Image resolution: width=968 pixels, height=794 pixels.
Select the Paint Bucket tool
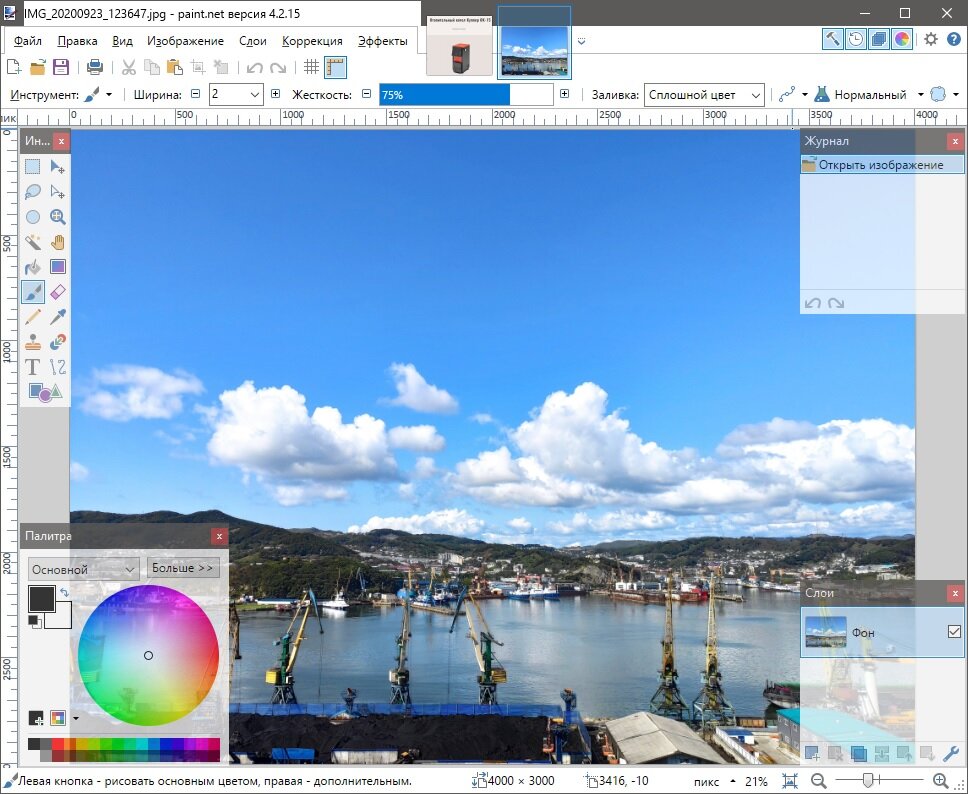point(32,267)
